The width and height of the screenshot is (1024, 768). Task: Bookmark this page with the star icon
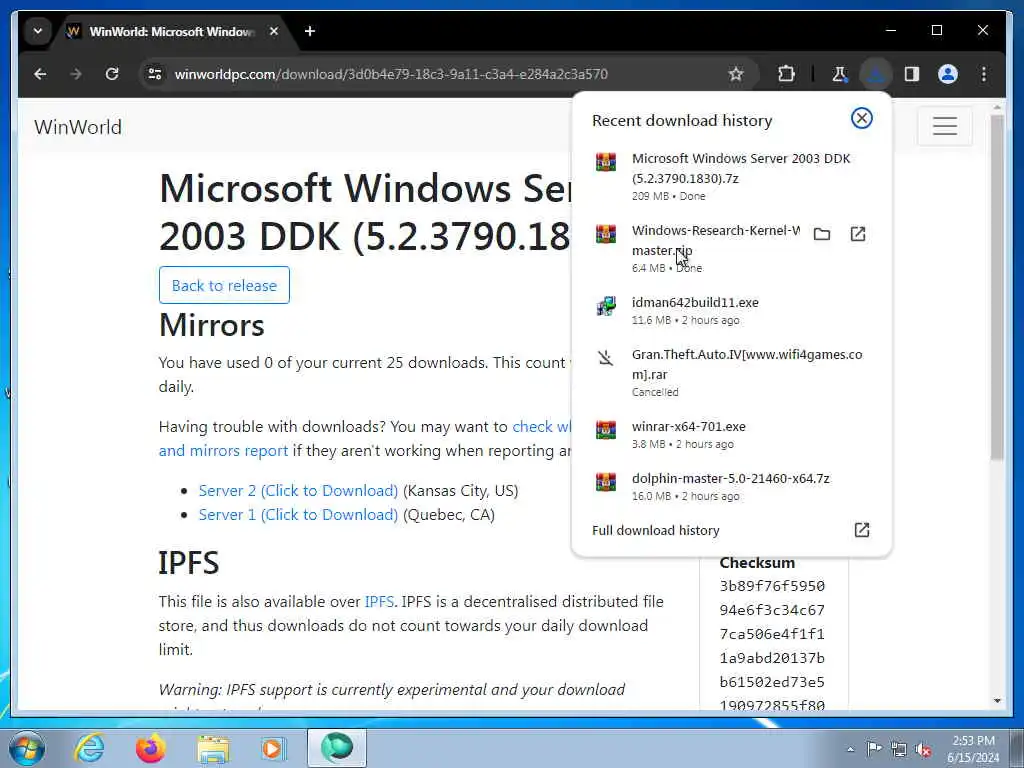click(x=736, y=74)
